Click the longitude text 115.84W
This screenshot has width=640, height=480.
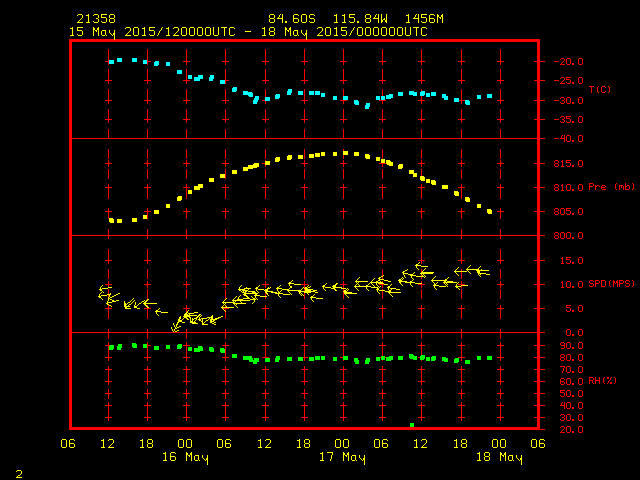pyautogui.click(x=360, y=19)
